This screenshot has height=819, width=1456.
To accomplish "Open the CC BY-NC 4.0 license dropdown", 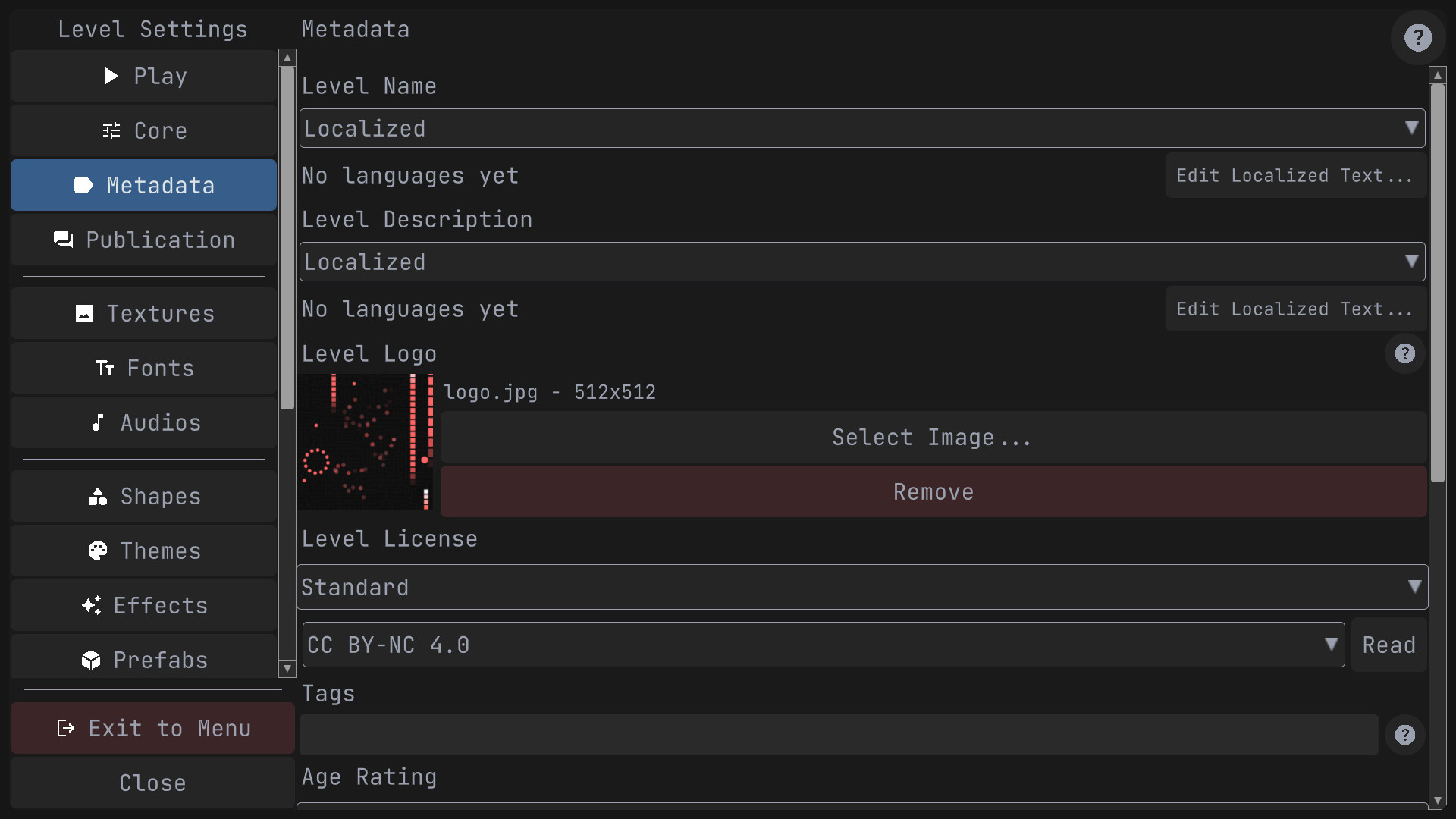I will click(x=824, y=645).
